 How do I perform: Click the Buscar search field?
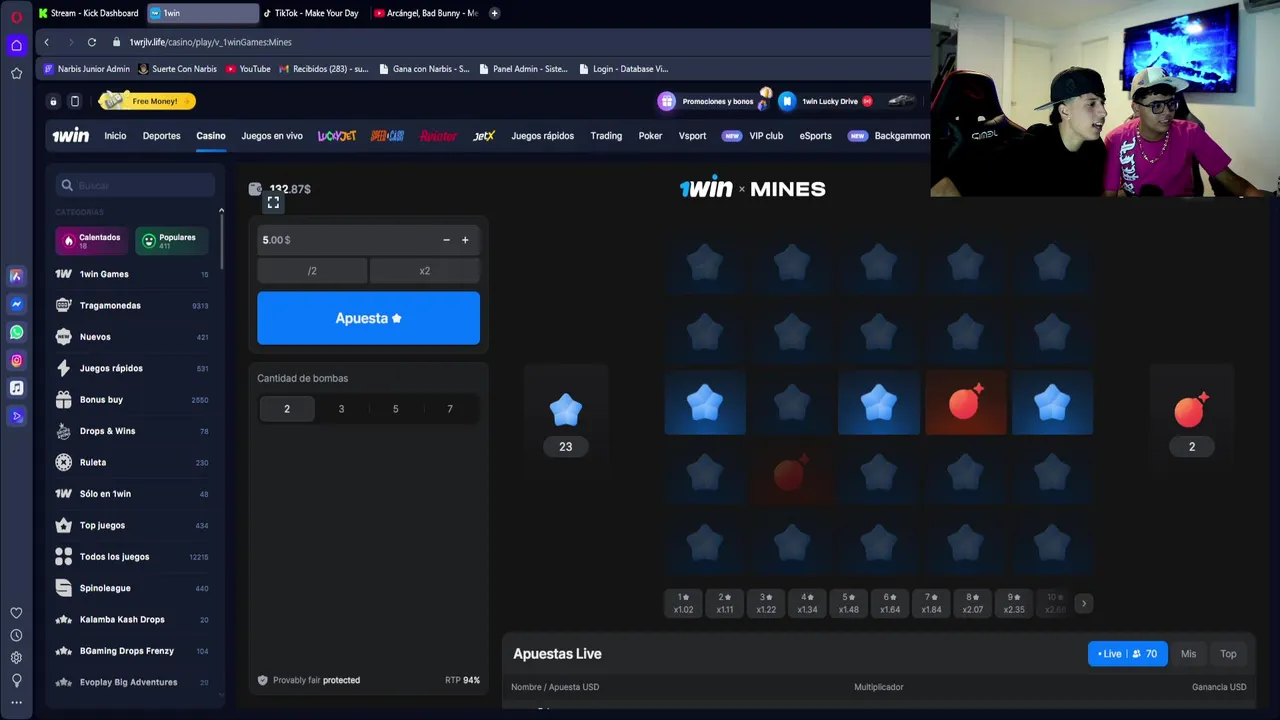136,185
